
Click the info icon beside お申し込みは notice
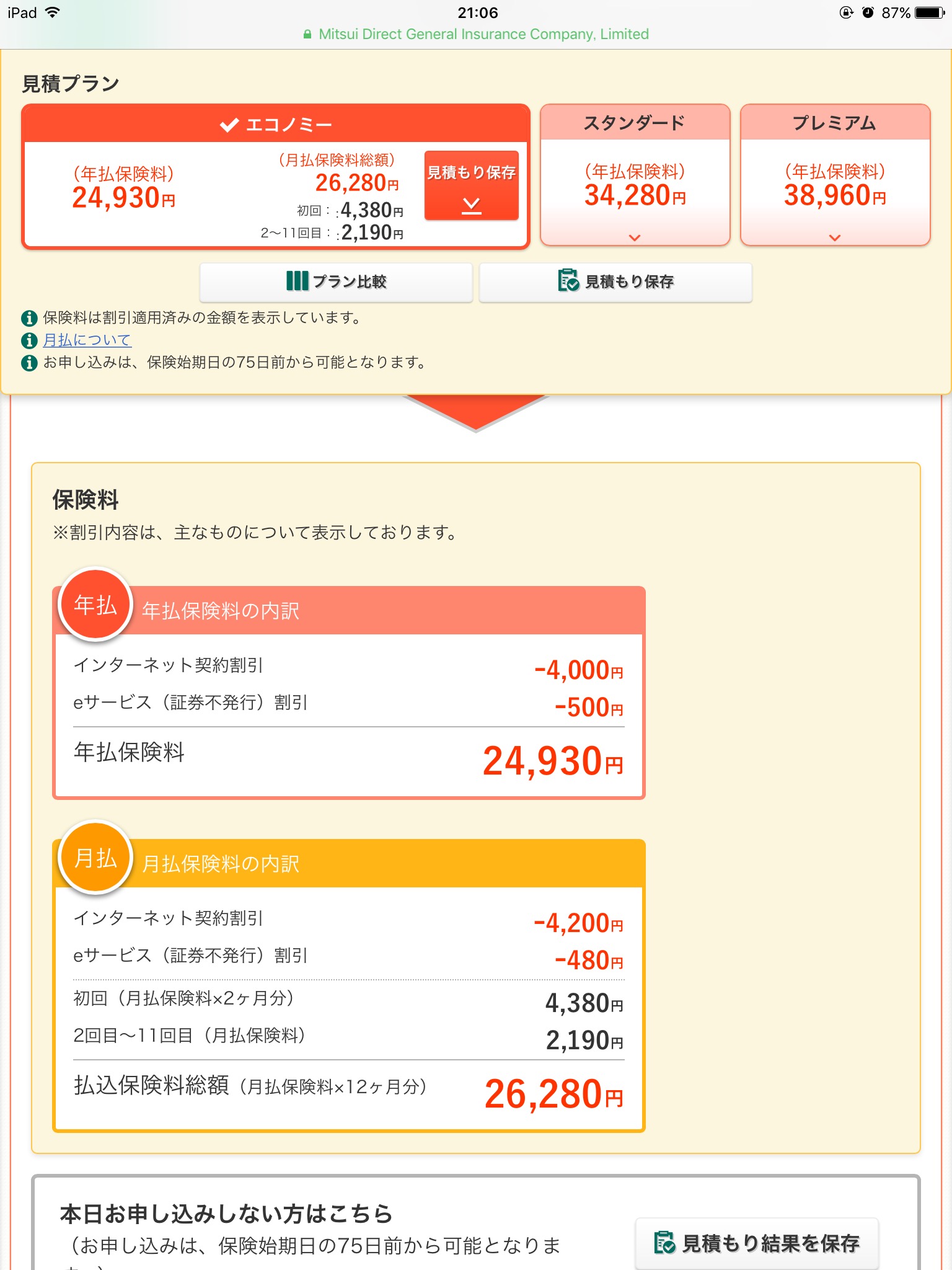click(x=29, y=363)
